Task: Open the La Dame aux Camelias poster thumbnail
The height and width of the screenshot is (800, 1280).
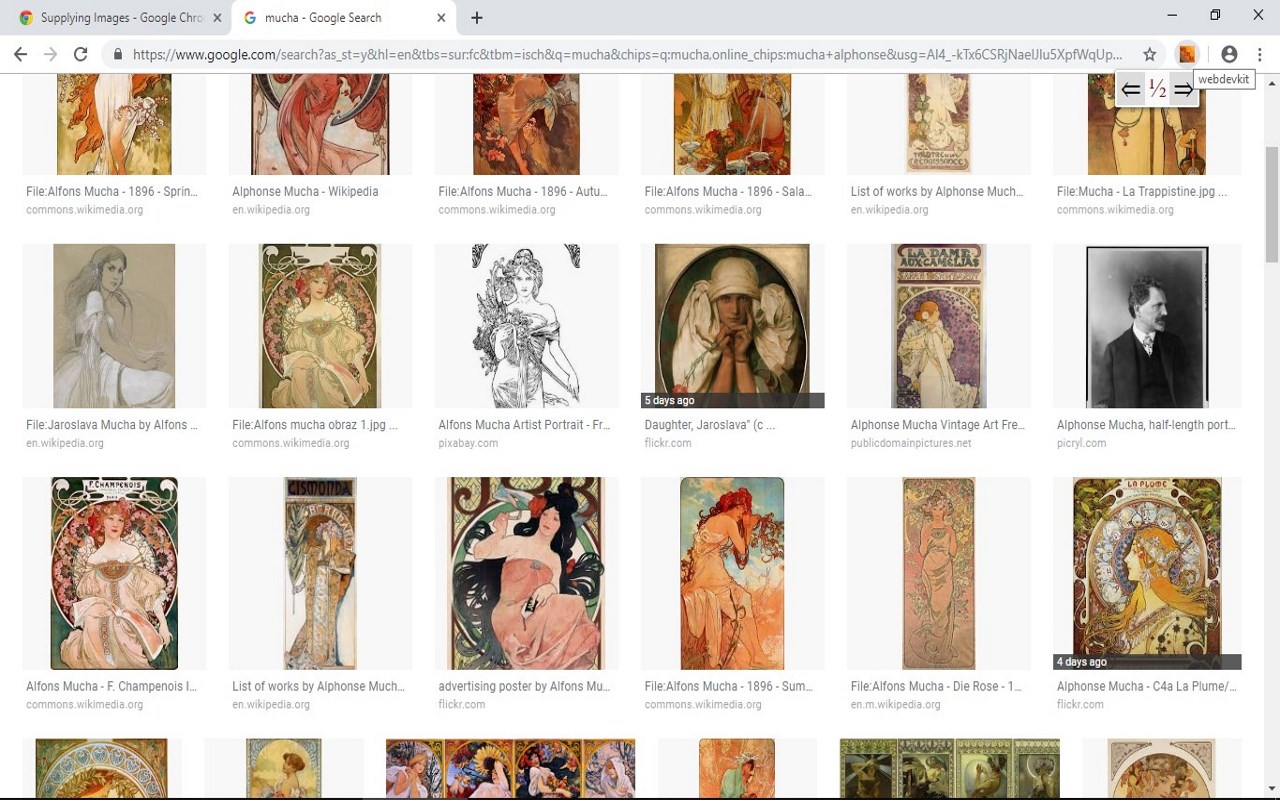Action: (938, 326)
